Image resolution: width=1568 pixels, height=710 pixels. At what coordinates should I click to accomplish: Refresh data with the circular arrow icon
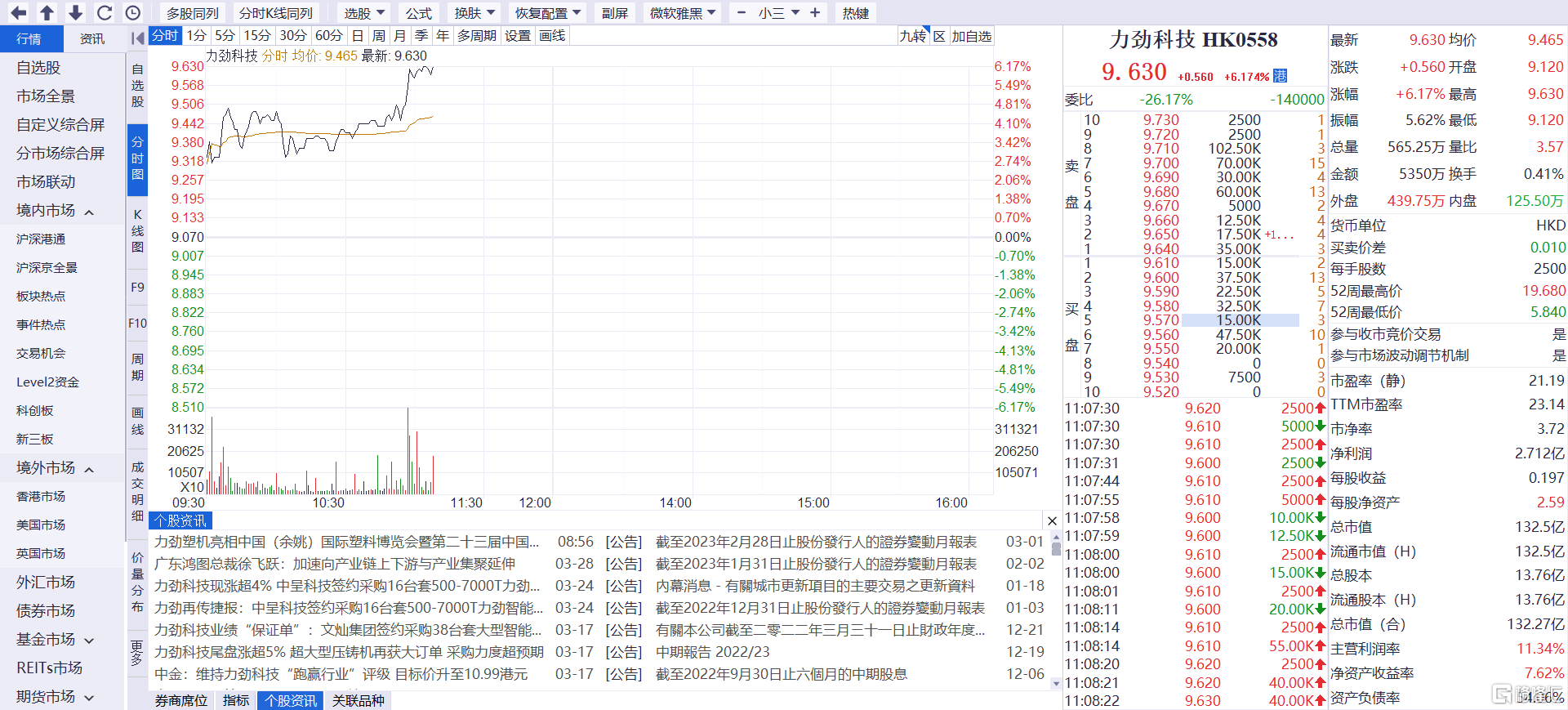point(105,13)
